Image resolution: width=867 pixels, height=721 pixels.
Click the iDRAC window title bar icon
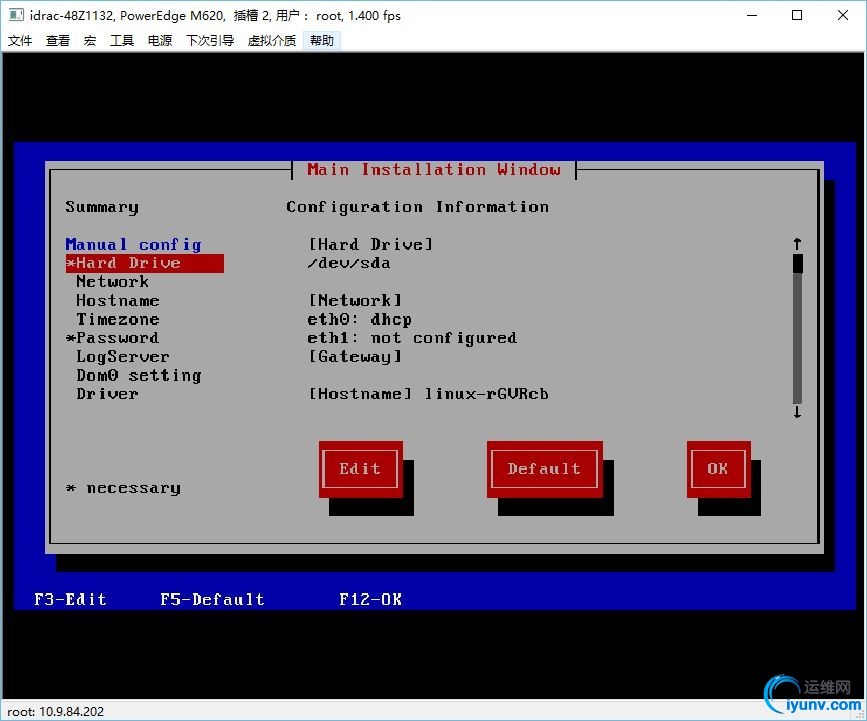16,16
